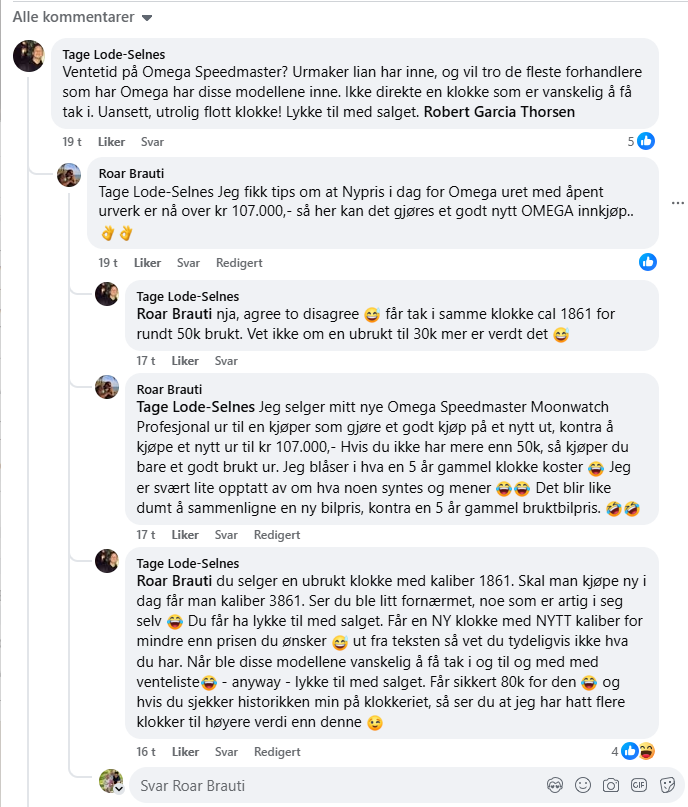Open Tage Lode-Selnes profile picture at top
Viewport: 688px width, 807px height.
(28, 56)
